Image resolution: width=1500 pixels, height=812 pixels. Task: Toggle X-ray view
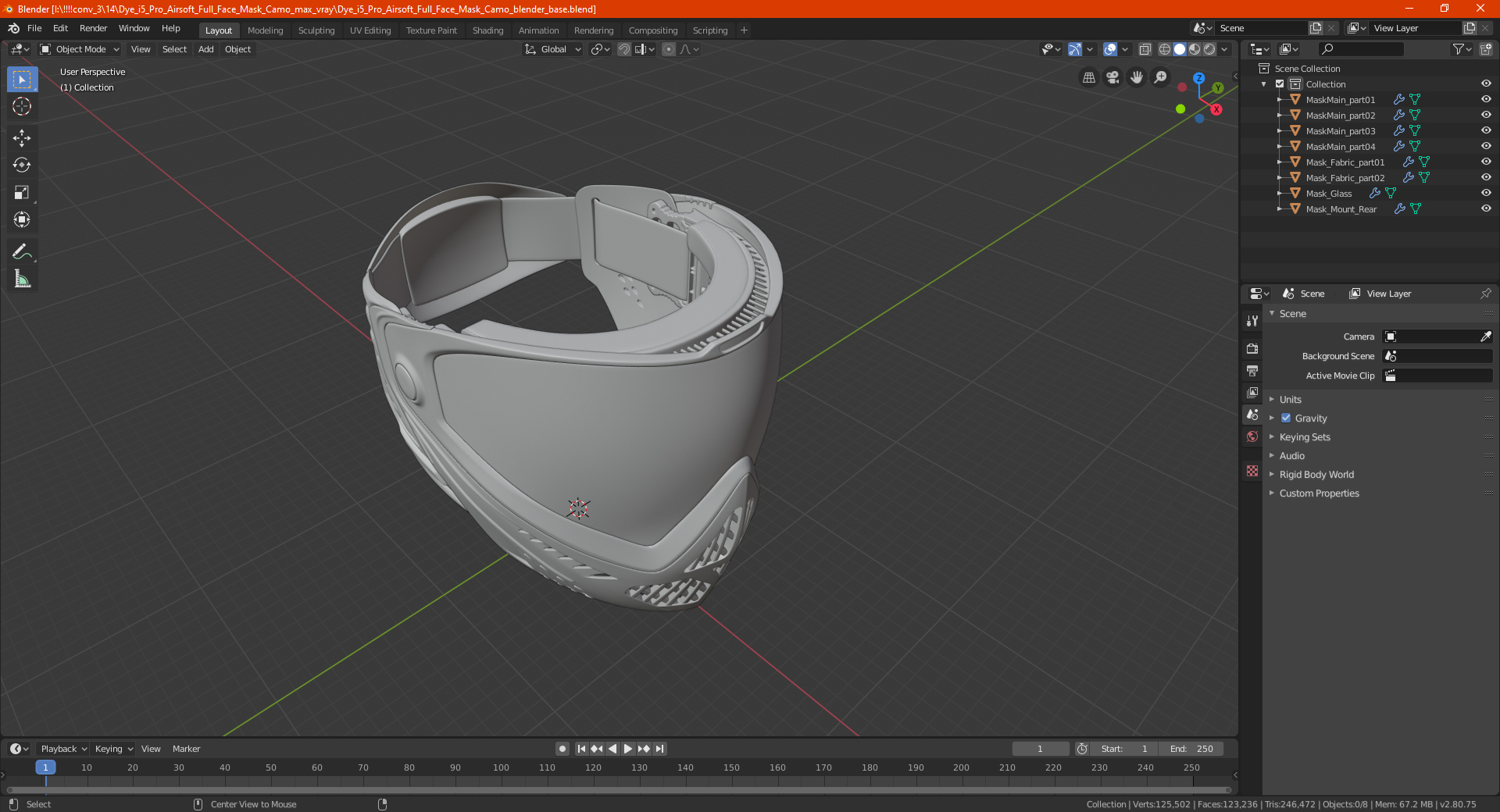click(x=1145, y=49)
